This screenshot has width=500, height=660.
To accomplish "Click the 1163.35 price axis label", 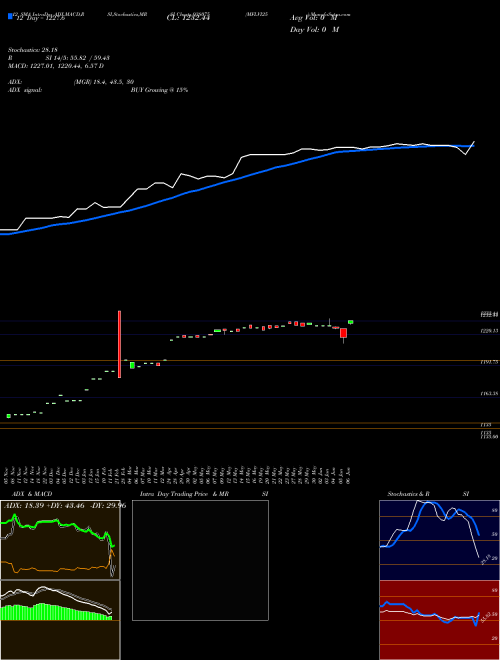I will 489,394.
